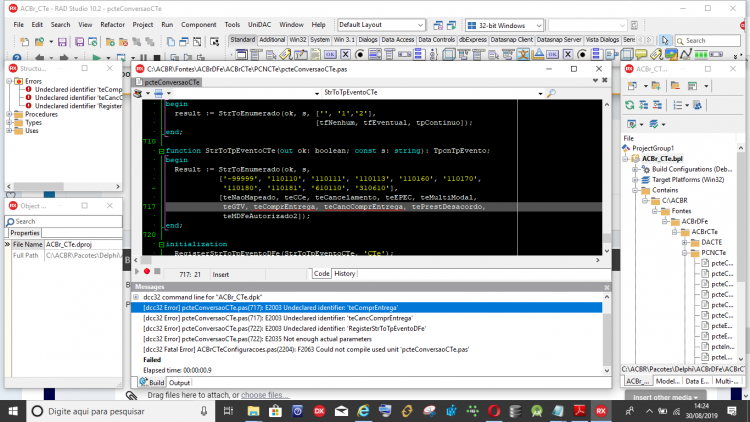Click the pointer selection tool in palette
750x422 pixels.
(665, 41)
